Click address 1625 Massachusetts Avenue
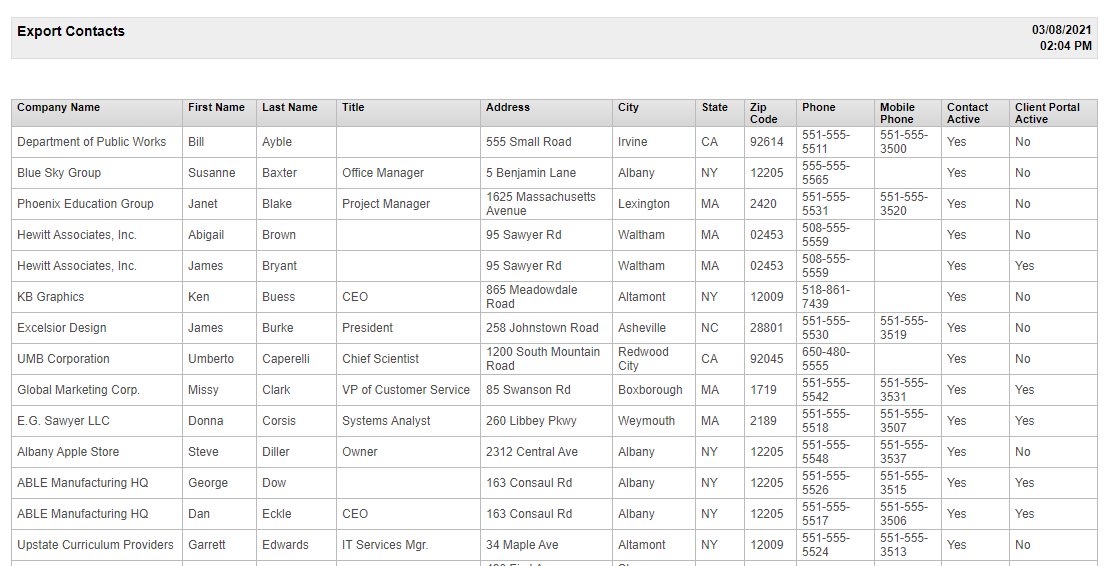 pos(541,204)
